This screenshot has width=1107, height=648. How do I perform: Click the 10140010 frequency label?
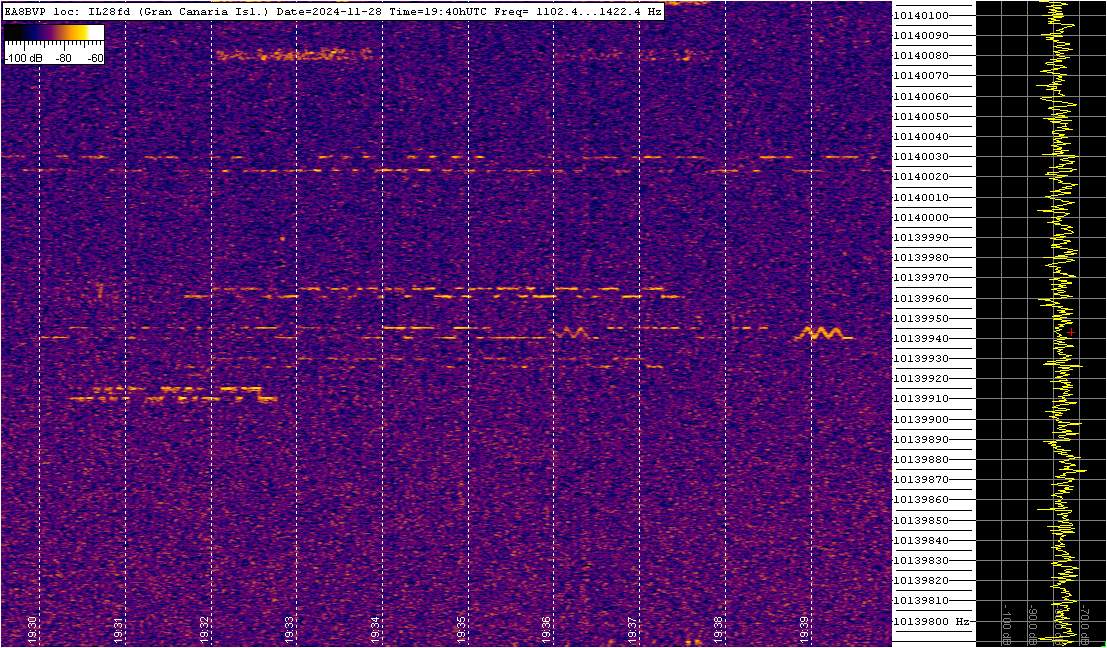tap(921, 198)
